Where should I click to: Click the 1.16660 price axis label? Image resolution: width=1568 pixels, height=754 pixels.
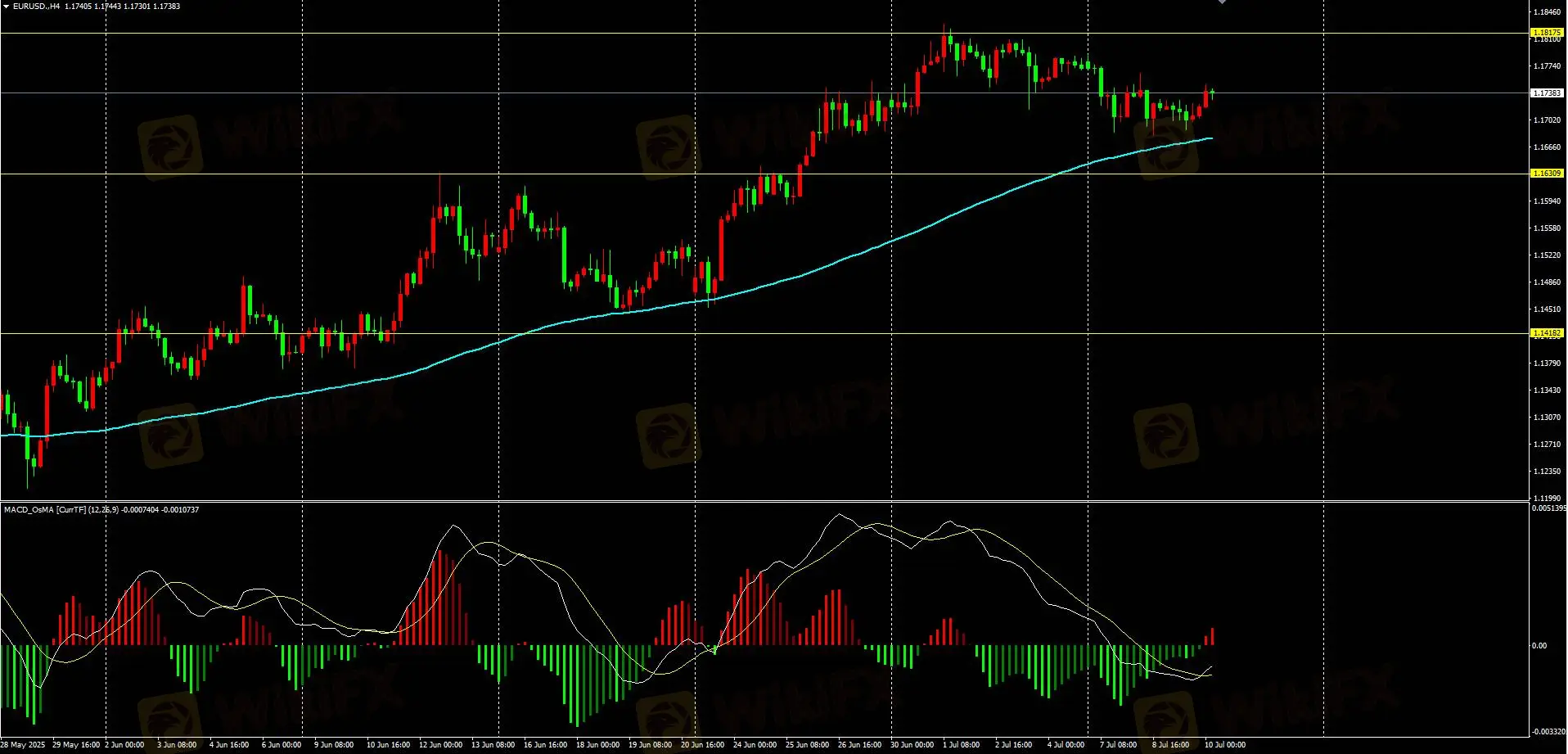[1547, 147]
